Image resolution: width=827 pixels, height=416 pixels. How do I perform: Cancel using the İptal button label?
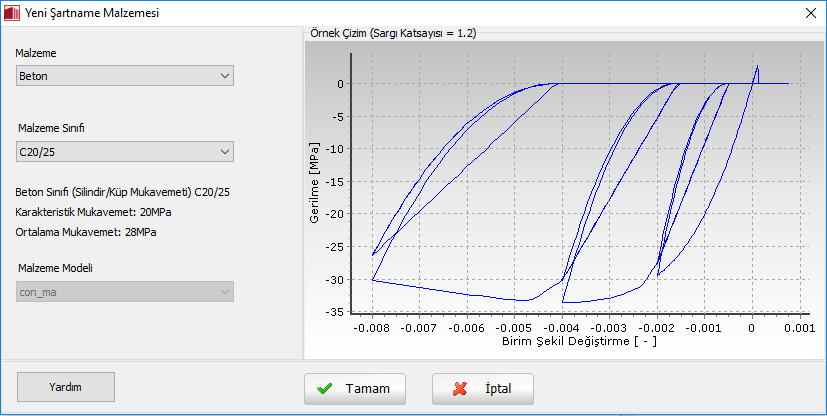click(498, 388)
